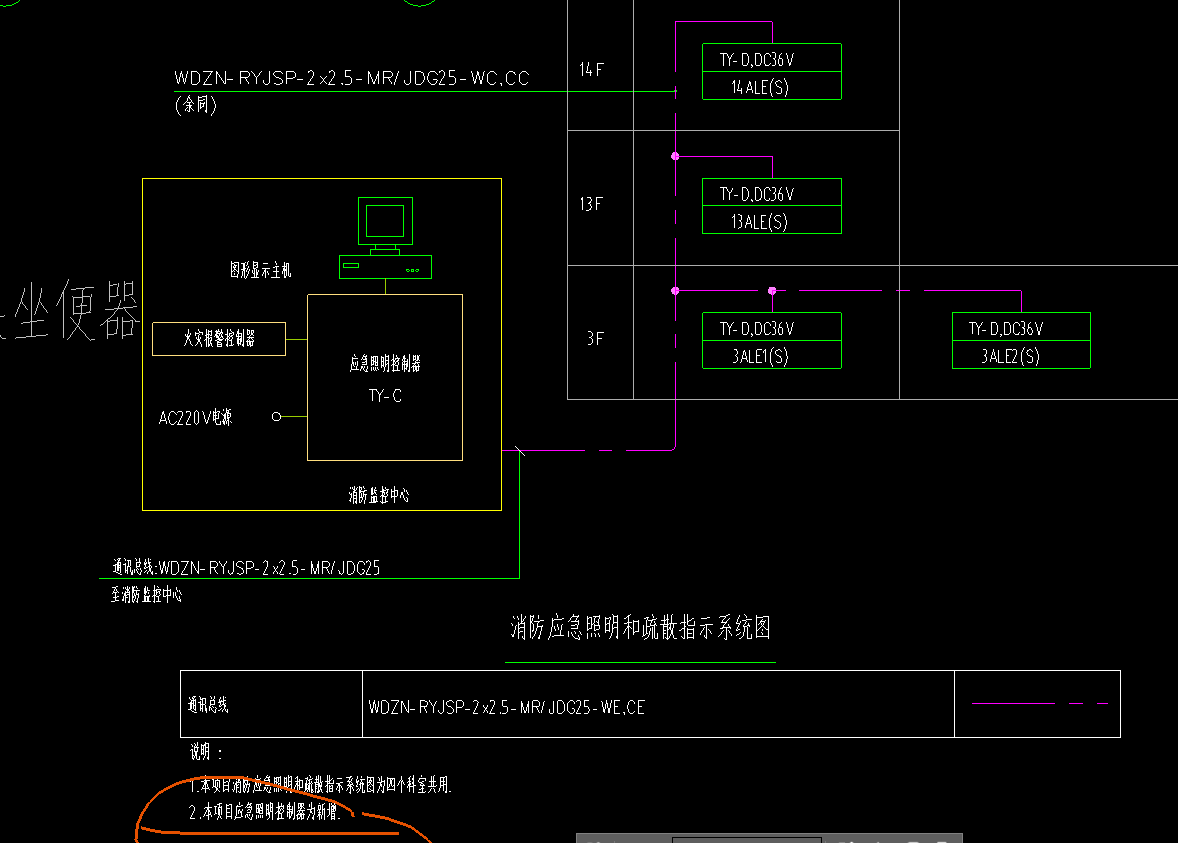
Task: Click the (余同) note text
Action: point(196,104)
